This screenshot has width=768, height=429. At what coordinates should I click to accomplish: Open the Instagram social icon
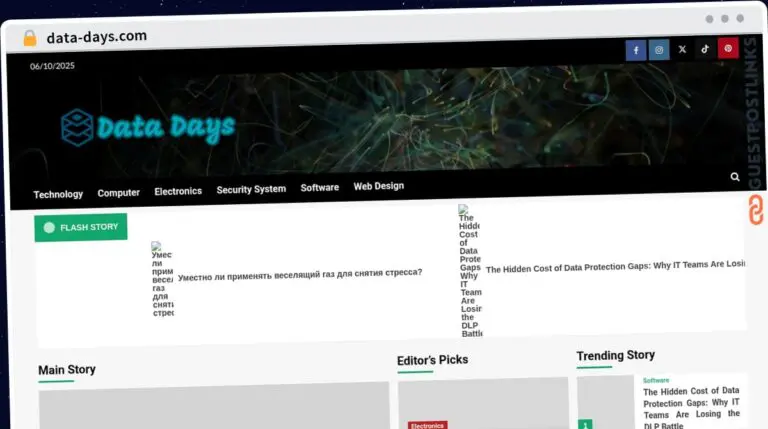pyautogui.click(x=659, y=49)
